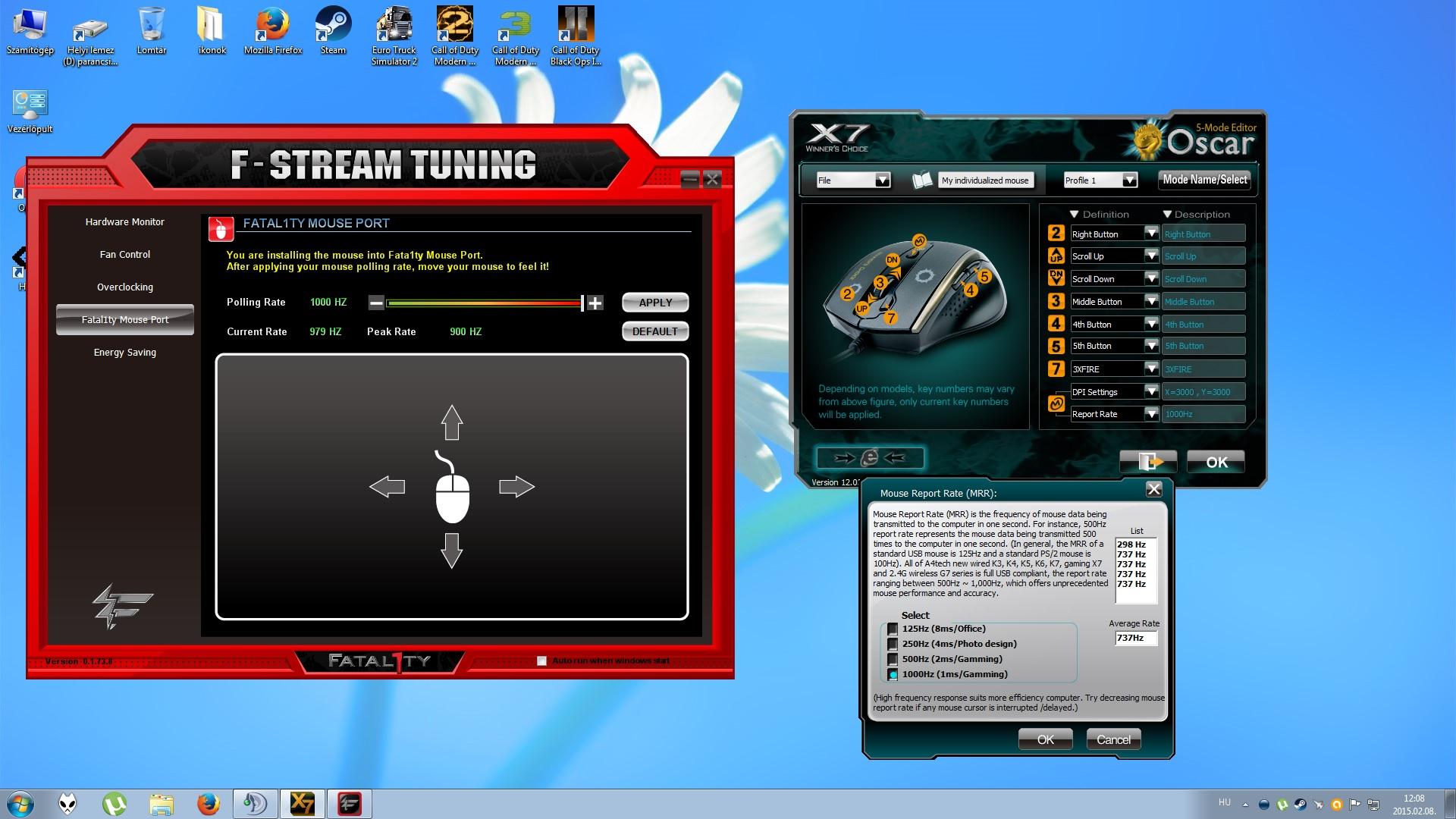Open the ikonok folder on desktop

[212, 30]
